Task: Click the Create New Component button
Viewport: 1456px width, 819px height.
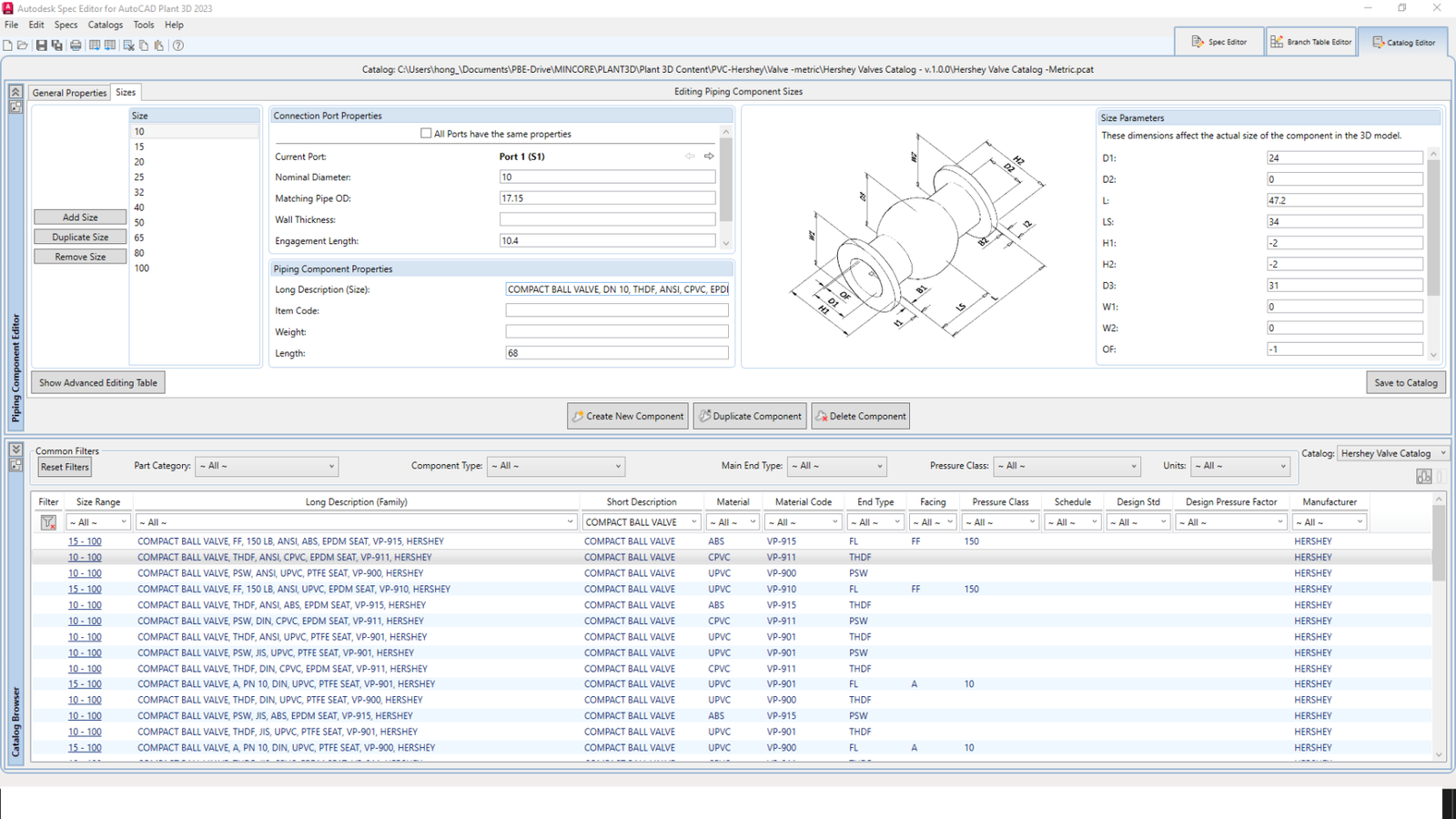Action: pos(629,417)
